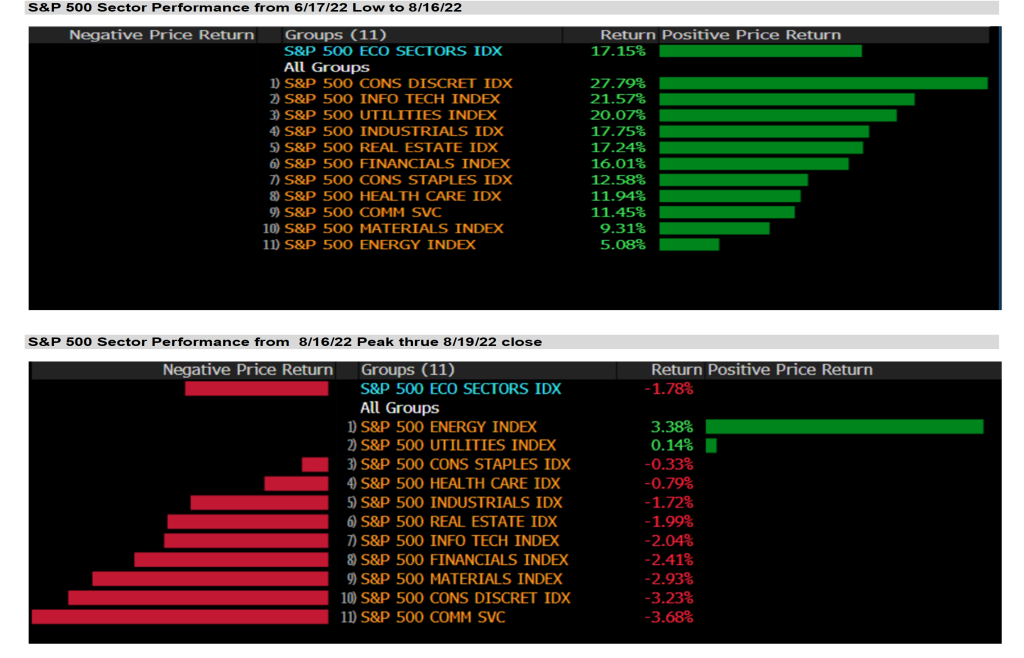This screenshot has width=1024, height=658.
Task: Click the 17.75% return value
Action: tap(618, 131)
